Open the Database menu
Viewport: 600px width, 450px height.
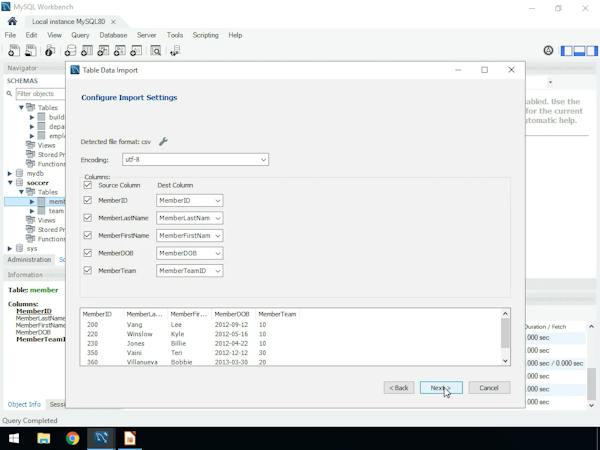(113, 35)
